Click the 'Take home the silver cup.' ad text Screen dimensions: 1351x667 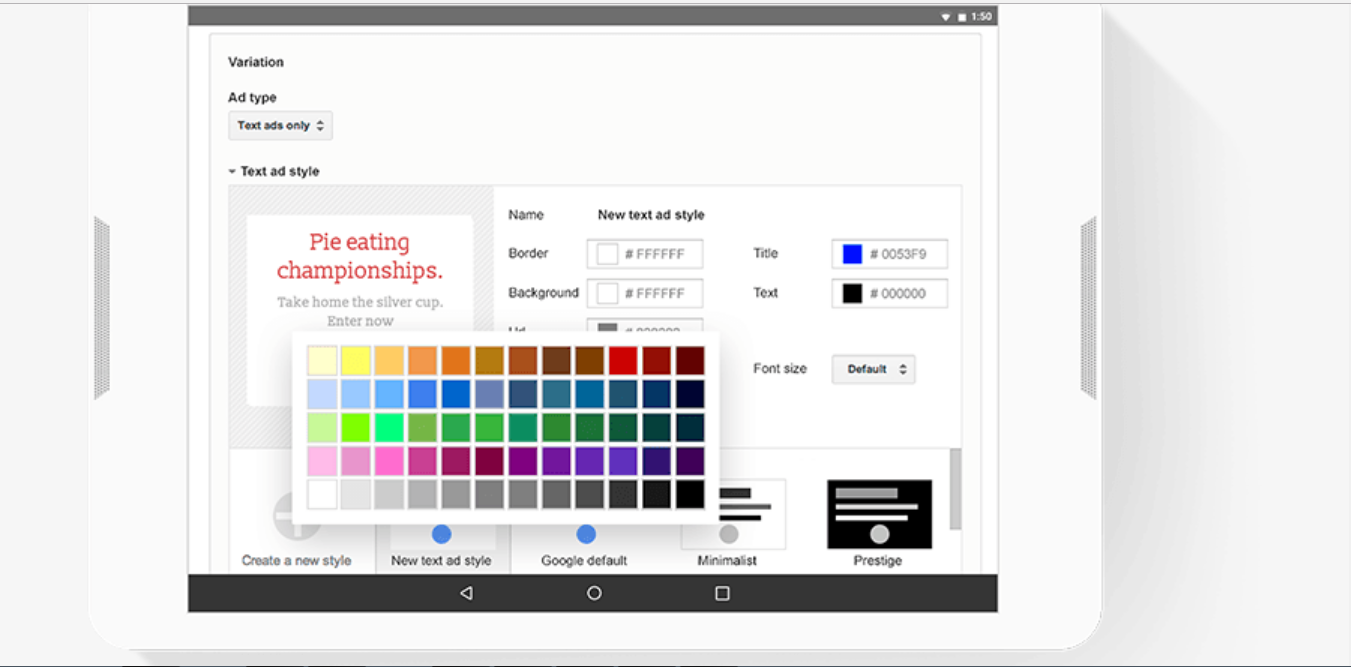click(360, 302)
